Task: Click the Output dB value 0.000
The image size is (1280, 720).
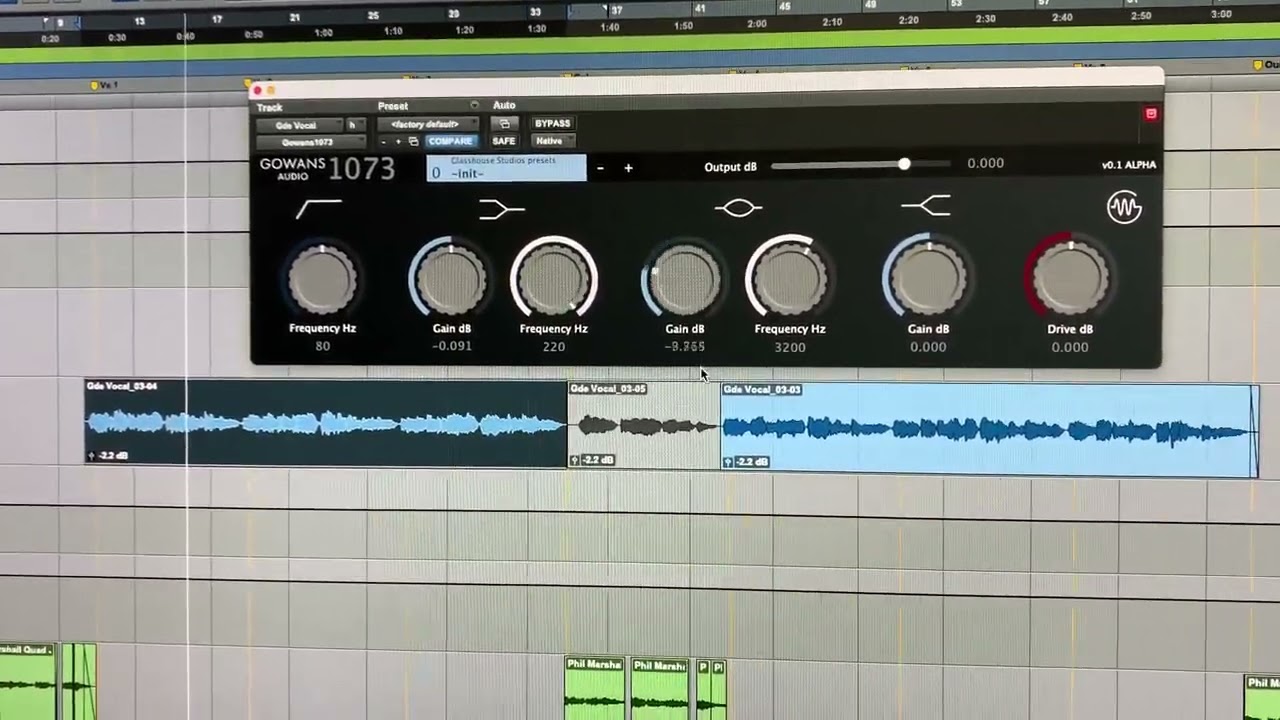Action: point(985,164)
